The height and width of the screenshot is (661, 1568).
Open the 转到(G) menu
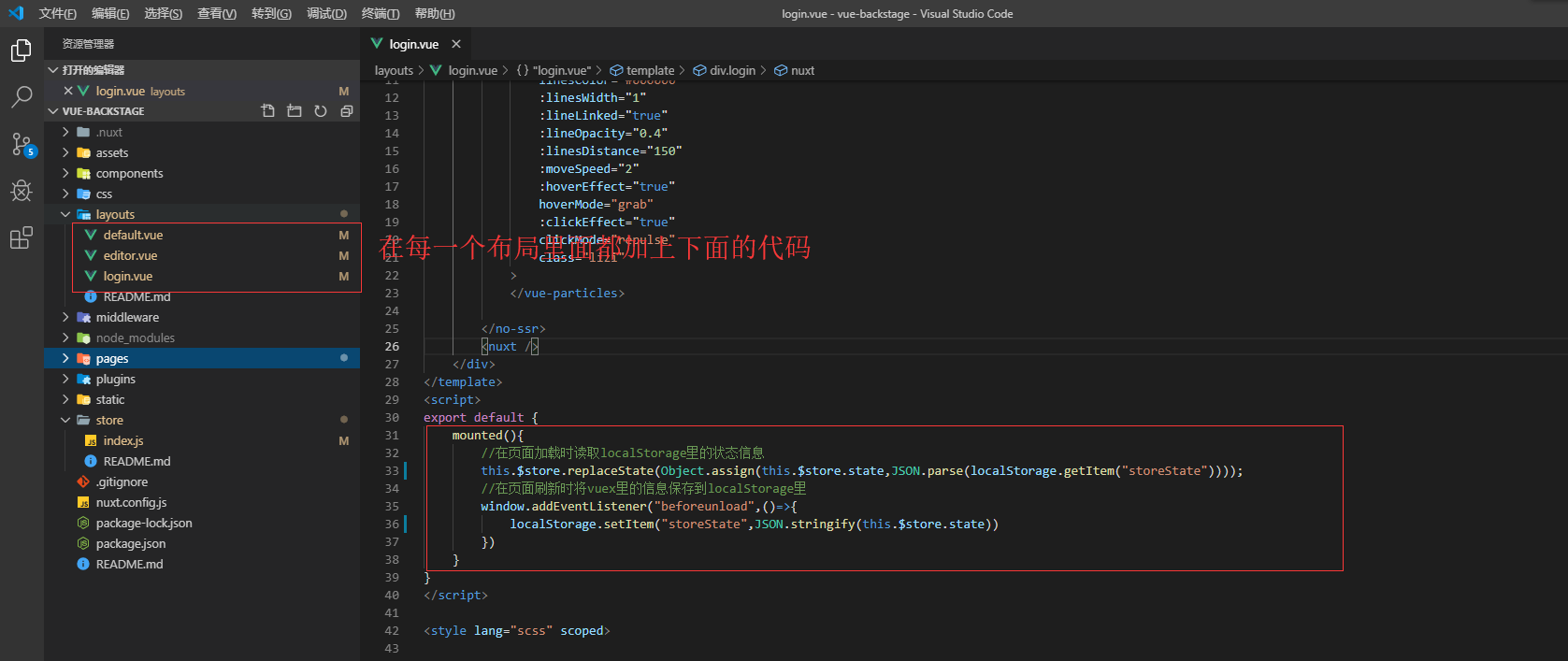coord(271,13)
